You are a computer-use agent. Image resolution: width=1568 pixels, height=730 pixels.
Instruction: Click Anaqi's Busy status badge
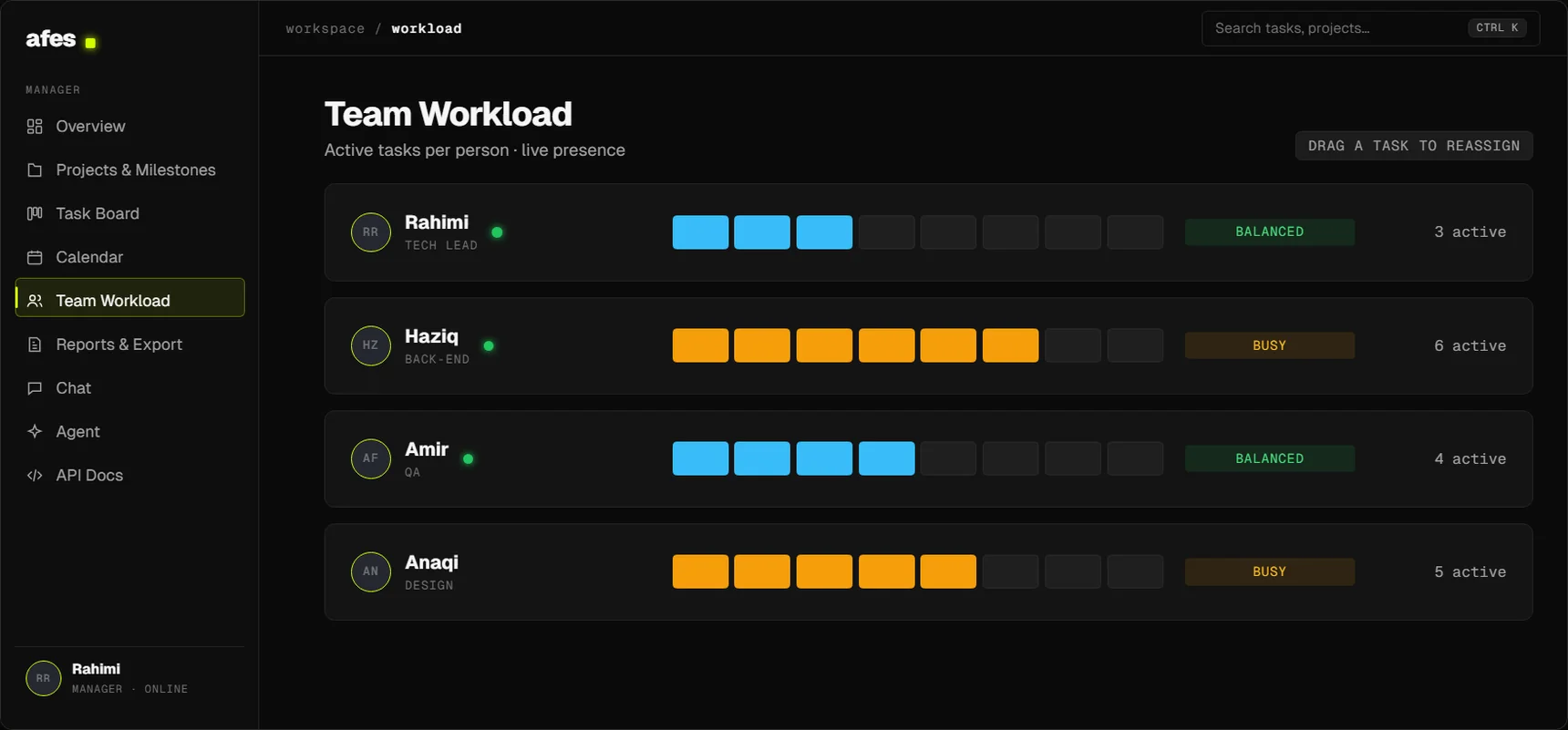[1269, 571]
